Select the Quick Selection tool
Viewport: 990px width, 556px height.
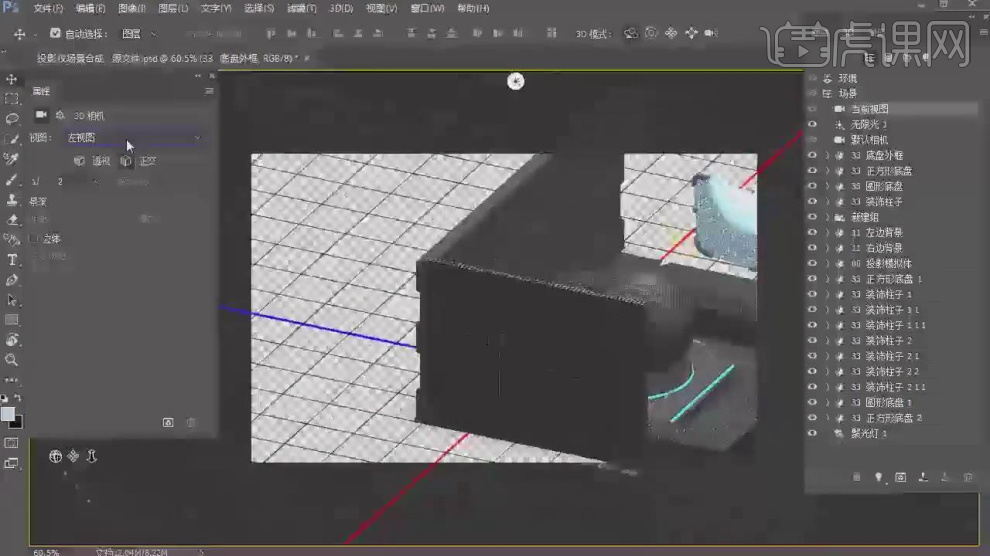coord(11,139)
